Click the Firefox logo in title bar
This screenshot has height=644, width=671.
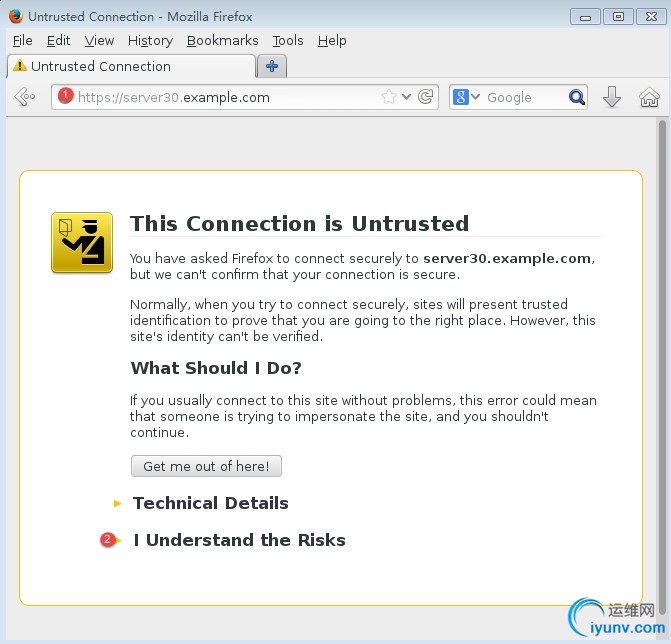16,16
